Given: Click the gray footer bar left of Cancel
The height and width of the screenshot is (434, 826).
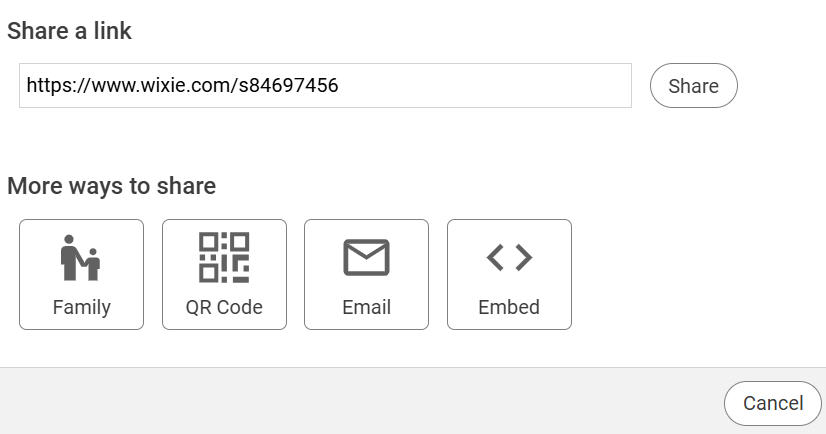Looking at the screenshot, I should pos(350,401).
